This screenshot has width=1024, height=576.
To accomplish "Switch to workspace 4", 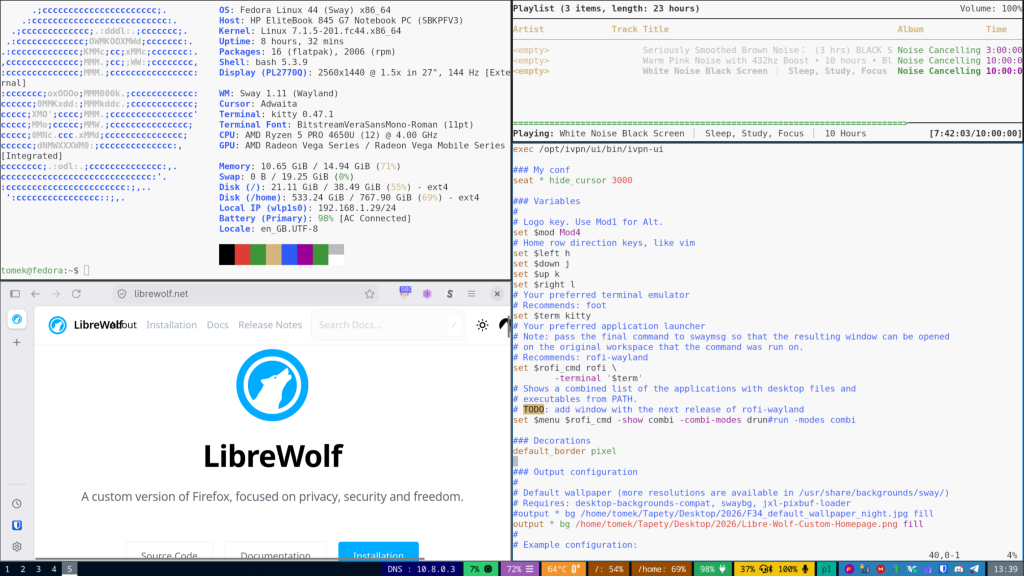I will 54,569.
